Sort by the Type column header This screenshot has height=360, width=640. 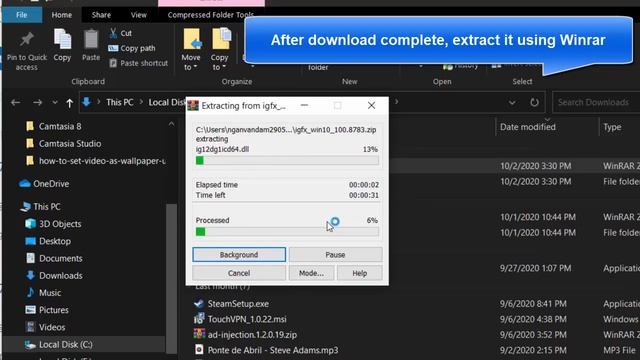click(x=612, y=127)
